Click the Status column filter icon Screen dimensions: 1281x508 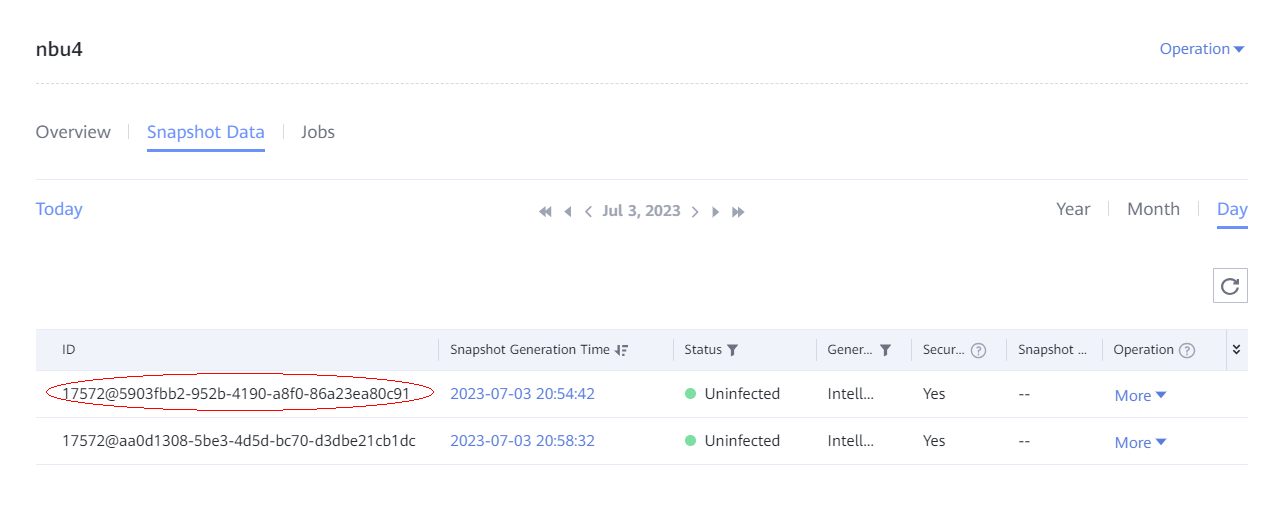(733, 350)
